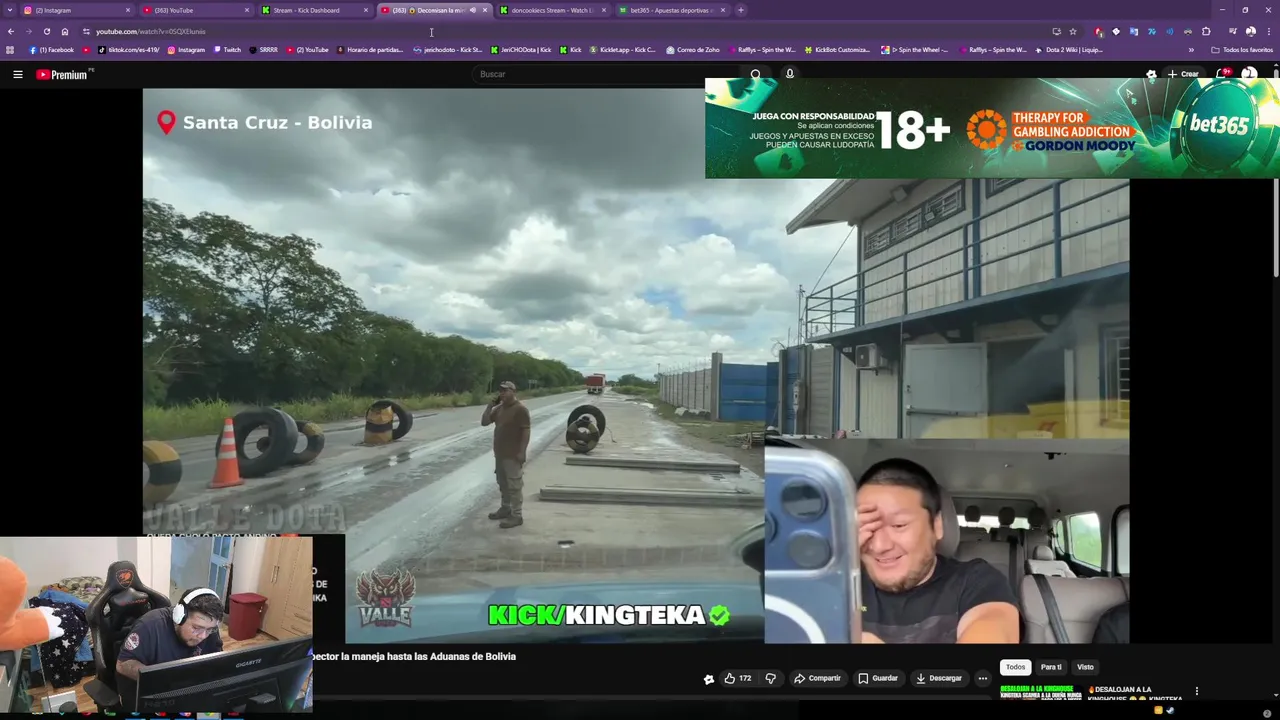
Task: Dislike the video with thumbs down
Action: (770, 678)
